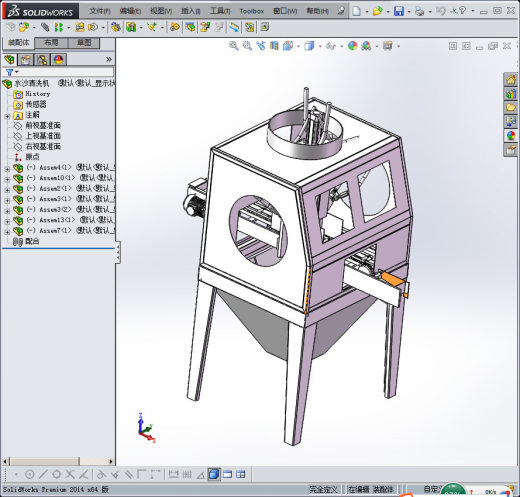The height and width of the screenshot is (497, 520).
Task: Switch to the 草图 (Sketch) tab
Action: 84,43
